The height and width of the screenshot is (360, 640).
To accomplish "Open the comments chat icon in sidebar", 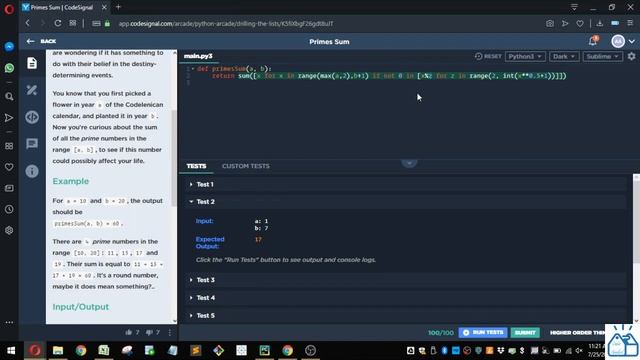I will 32,144.
